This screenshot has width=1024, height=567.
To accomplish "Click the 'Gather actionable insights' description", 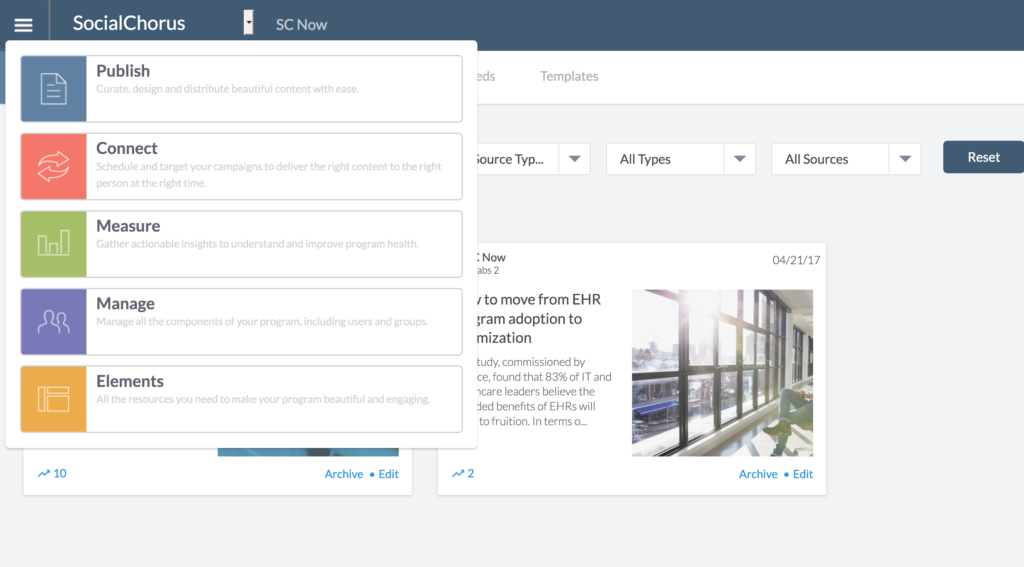I will tap(257, 244).
